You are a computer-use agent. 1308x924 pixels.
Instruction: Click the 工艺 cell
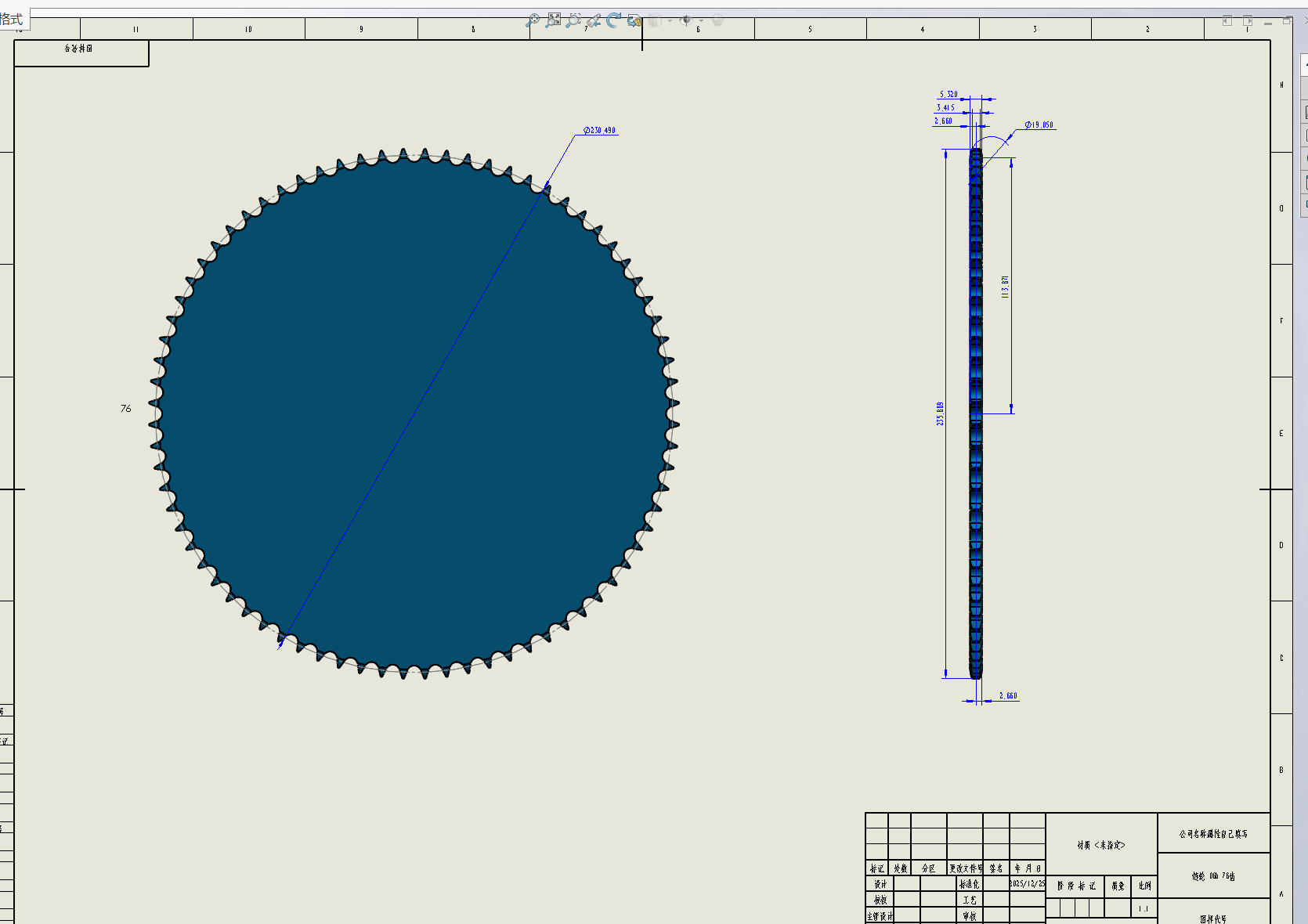tap(970, 899)
